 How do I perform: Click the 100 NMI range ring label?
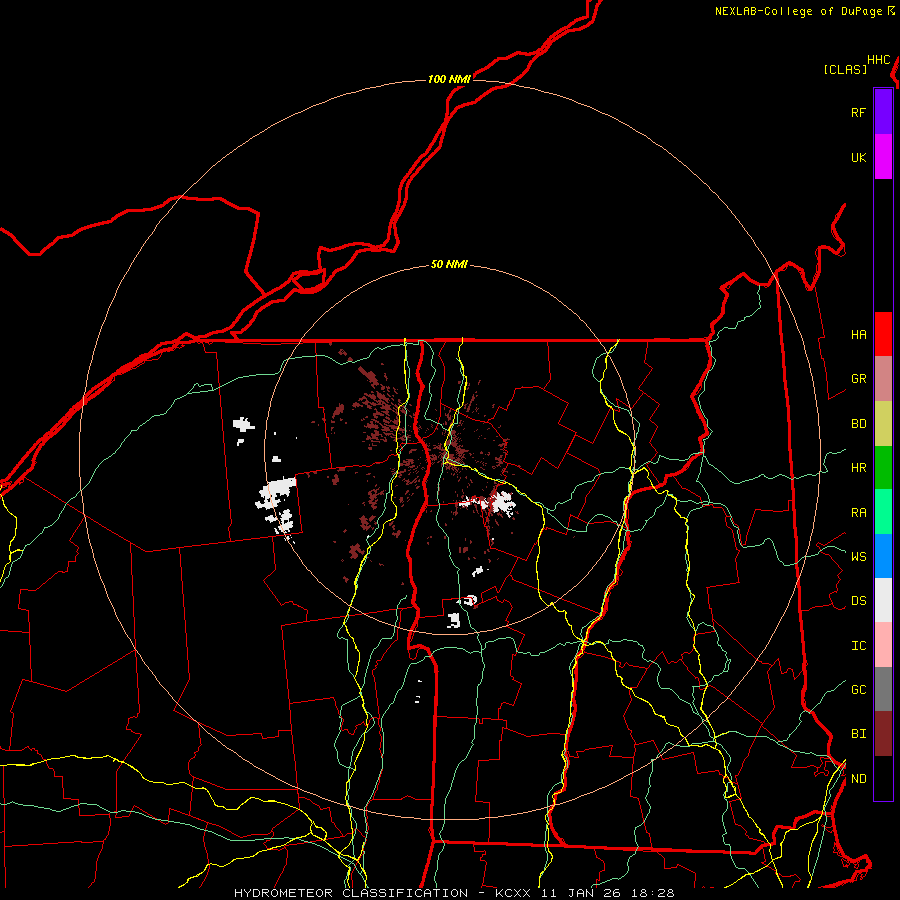point(449,79)
